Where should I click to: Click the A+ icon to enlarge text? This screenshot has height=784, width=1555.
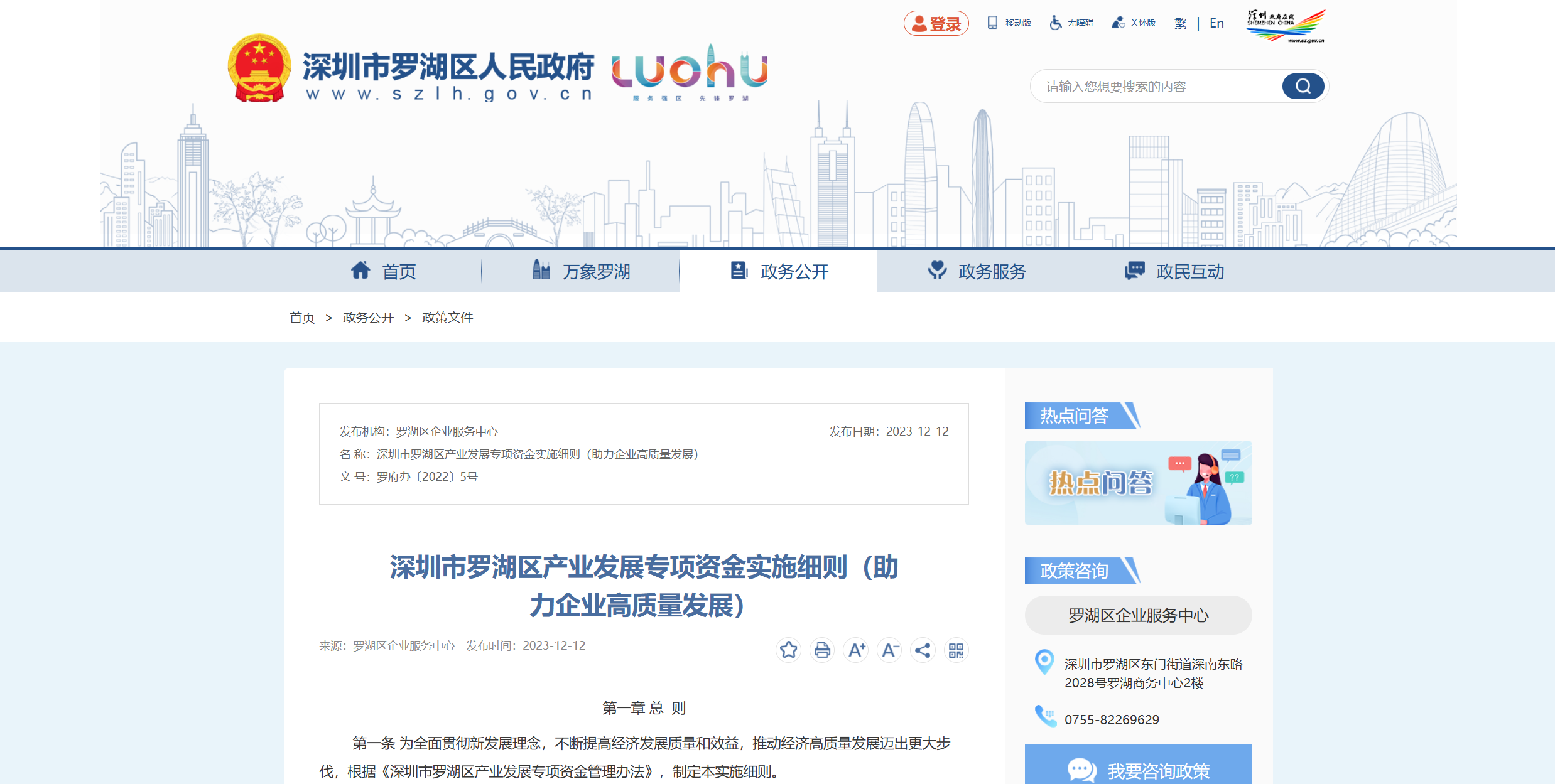pyautogui.click(x=855, y=650)
